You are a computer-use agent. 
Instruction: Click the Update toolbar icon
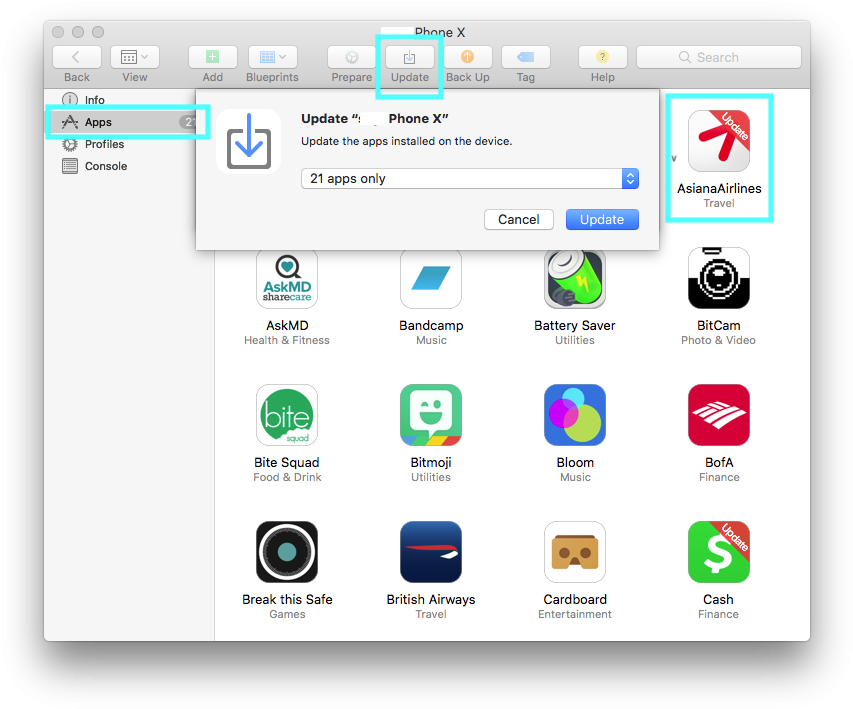[x=410, y=57]
